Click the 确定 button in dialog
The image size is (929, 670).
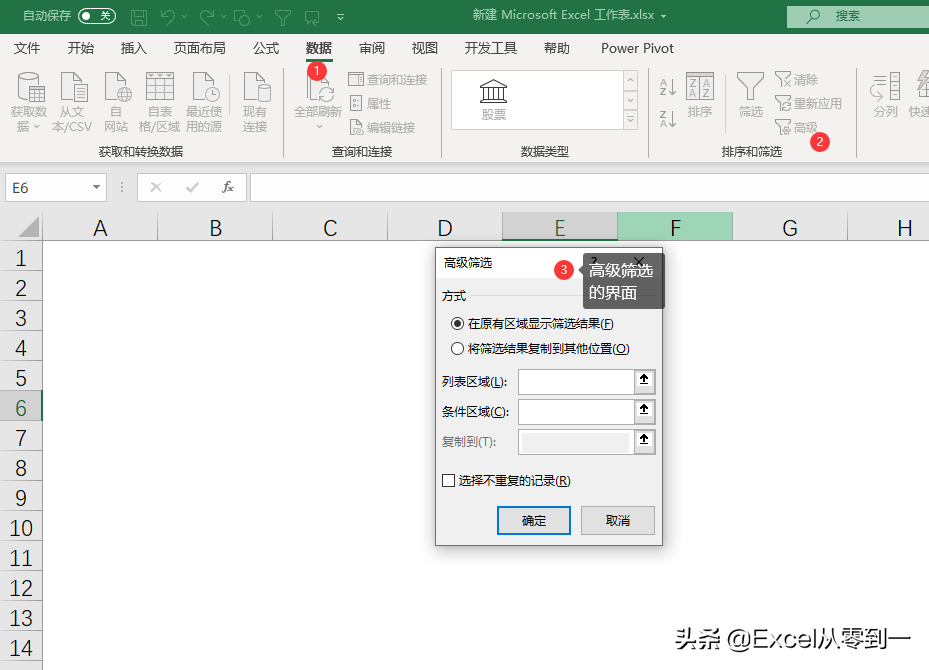tap(533, 520)
